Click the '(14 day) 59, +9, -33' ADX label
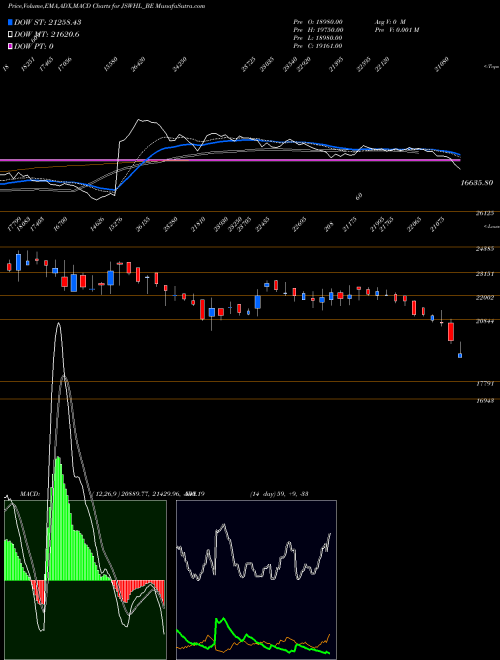The width and height of the screenshot is (500, 660). click(279, 494)
